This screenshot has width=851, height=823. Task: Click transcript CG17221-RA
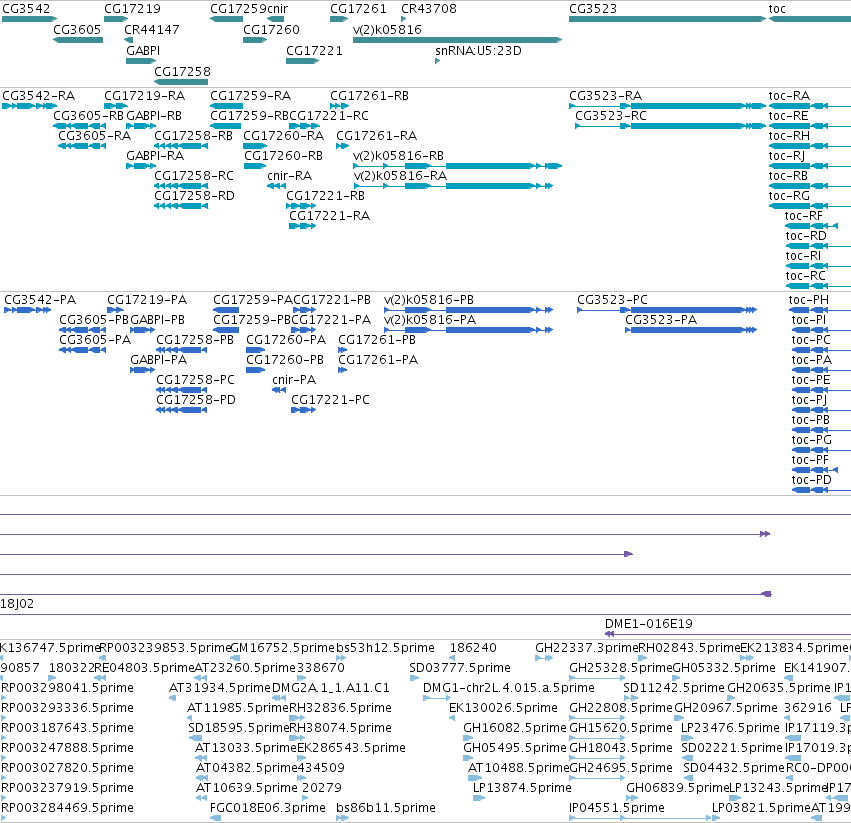point(329,216)
